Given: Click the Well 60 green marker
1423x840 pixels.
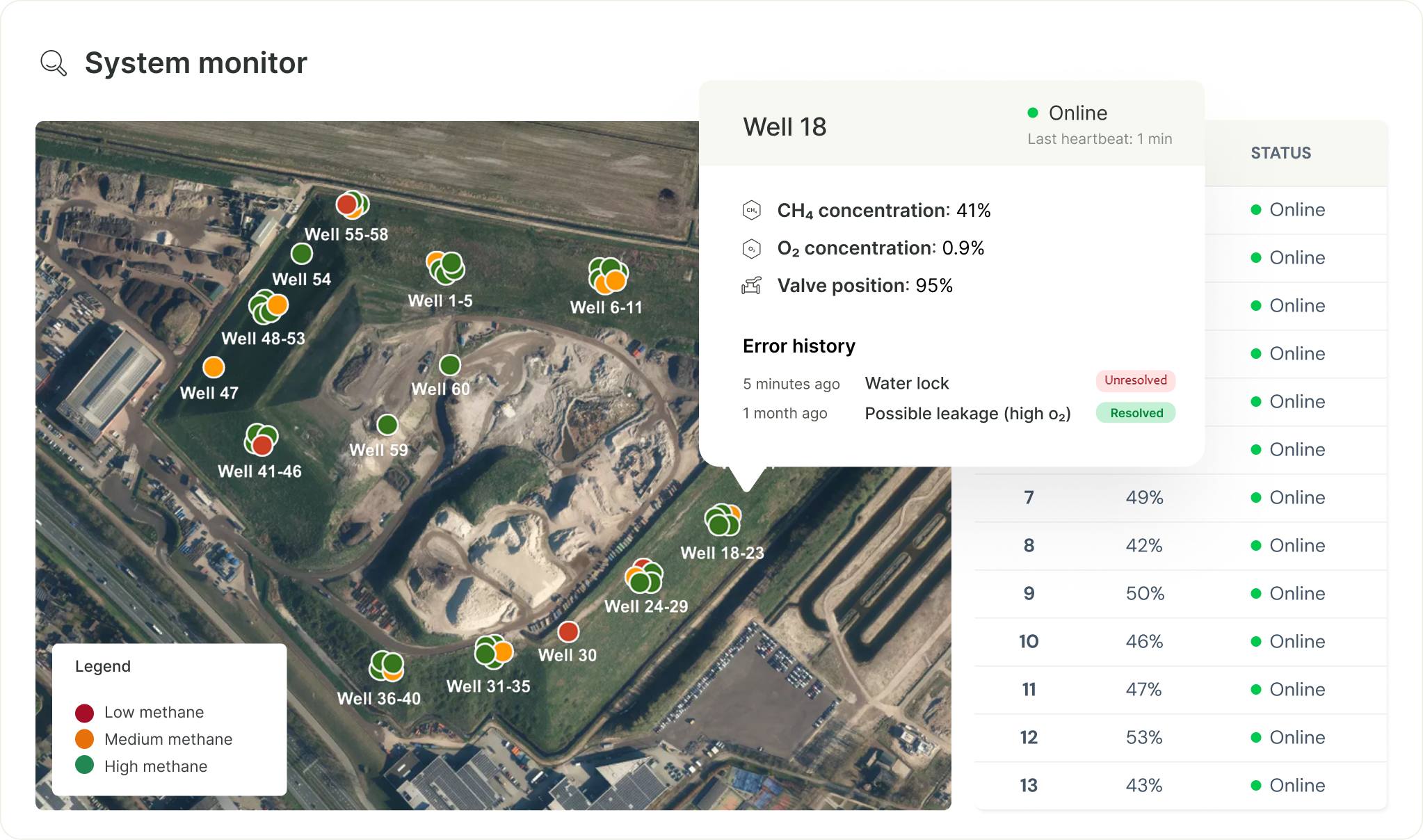Looking at the screenshot, I should pyautogui.click(x=450, y=364).
